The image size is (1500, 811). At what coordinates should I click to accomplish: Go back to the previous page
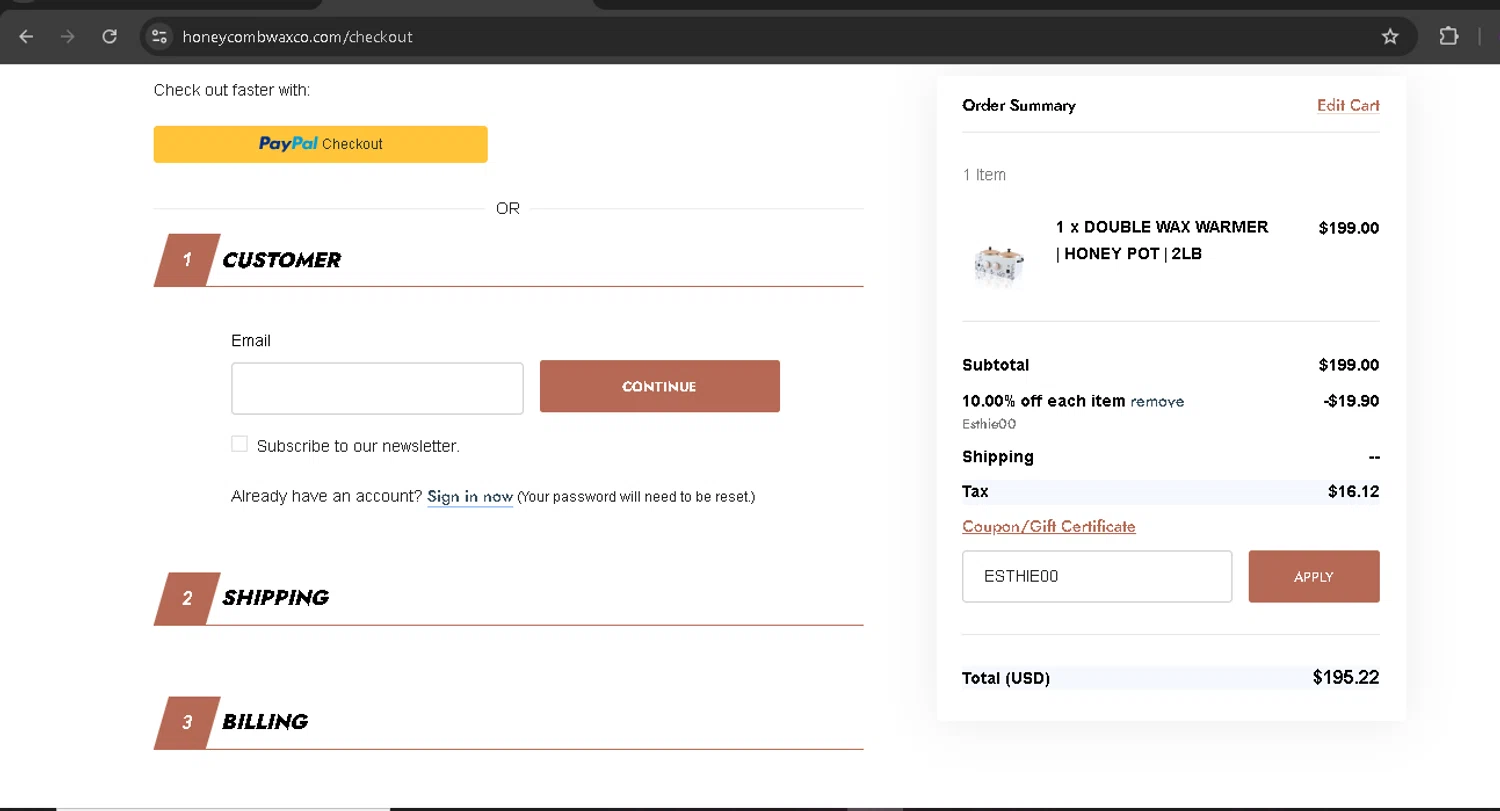pyautogui.click(x=26, y=37)
